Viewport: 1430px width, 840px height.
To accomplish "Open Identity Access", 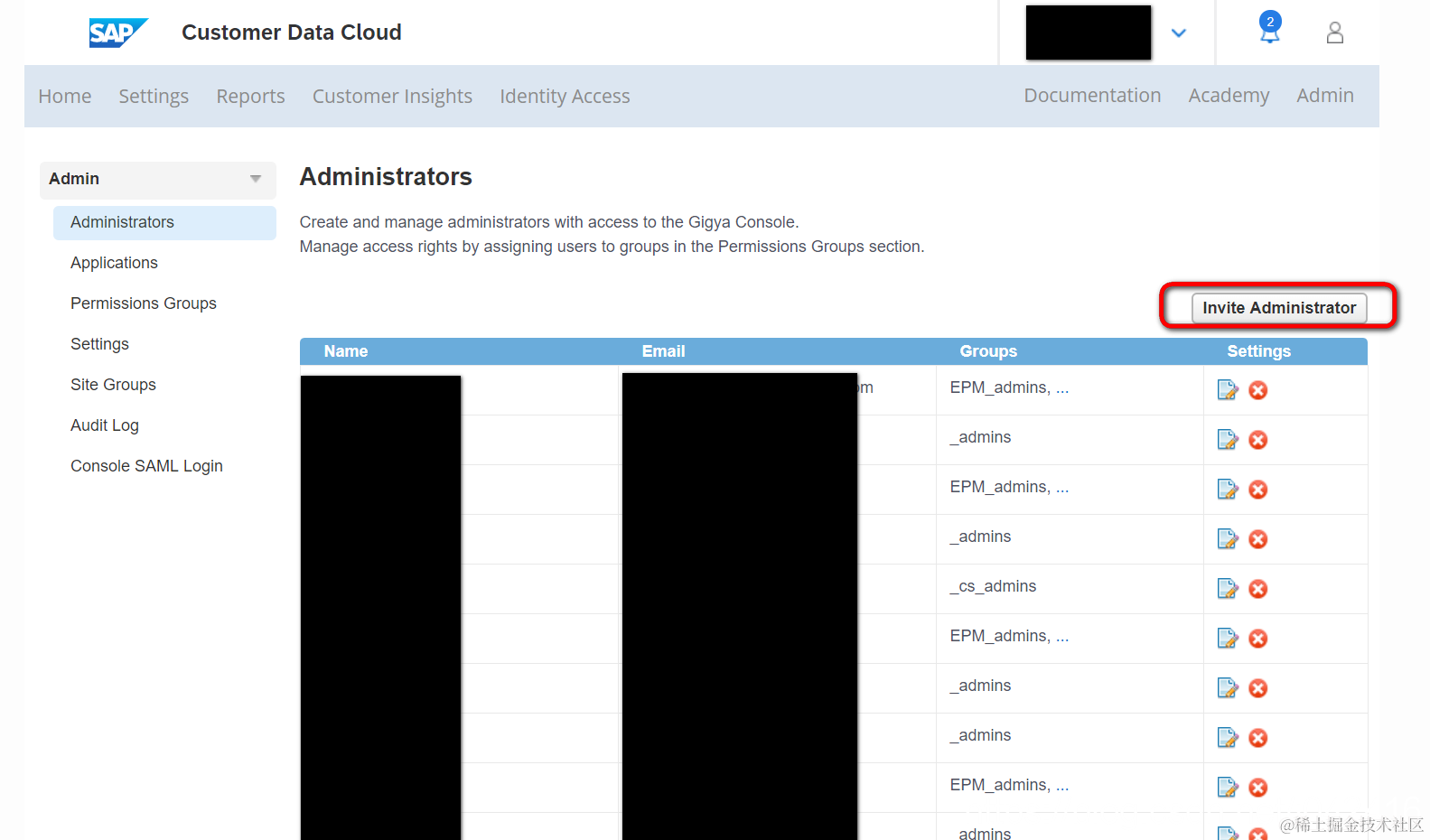I will pos(565,96).
